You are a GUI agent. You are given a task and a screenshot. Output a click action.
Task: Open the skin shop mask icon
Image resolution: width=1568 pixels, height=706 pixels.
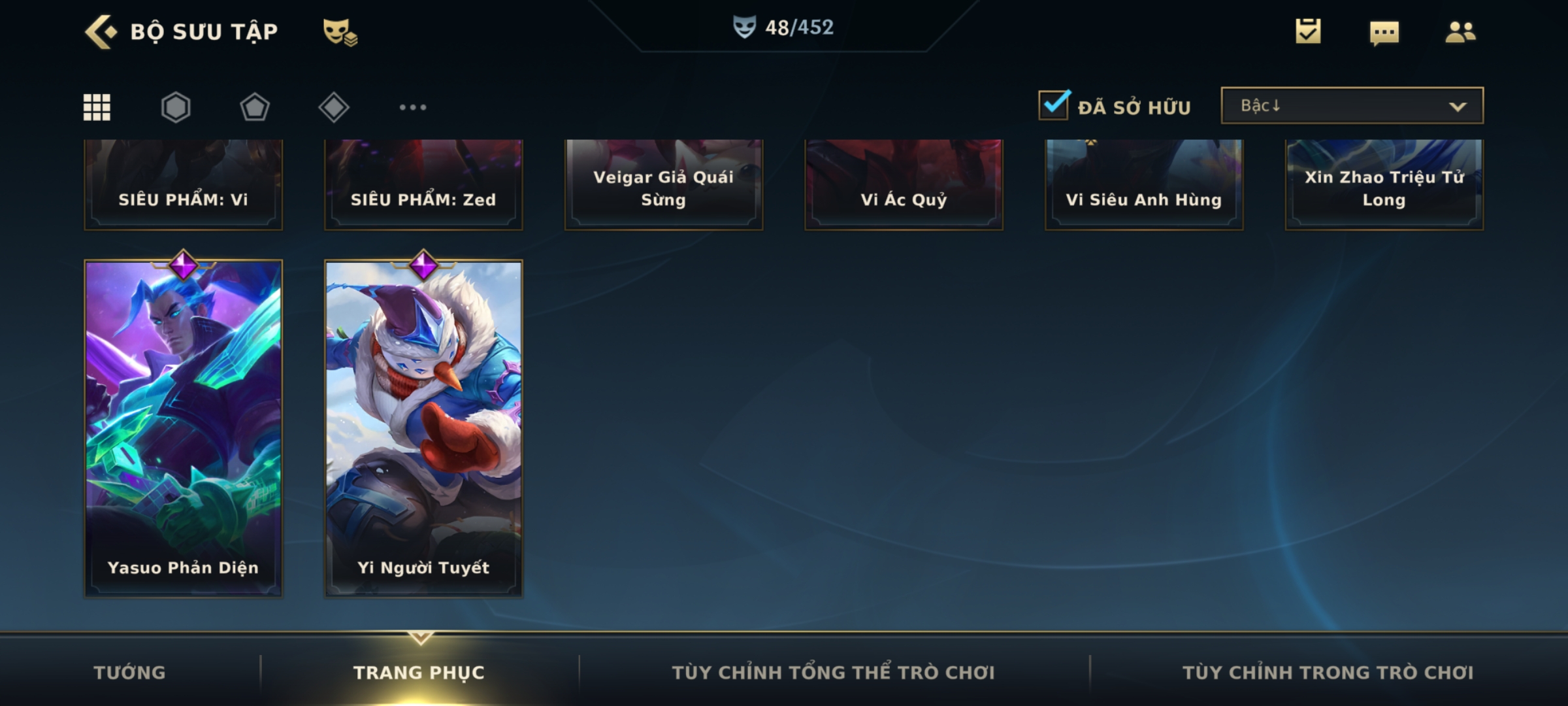pos(340,32)
